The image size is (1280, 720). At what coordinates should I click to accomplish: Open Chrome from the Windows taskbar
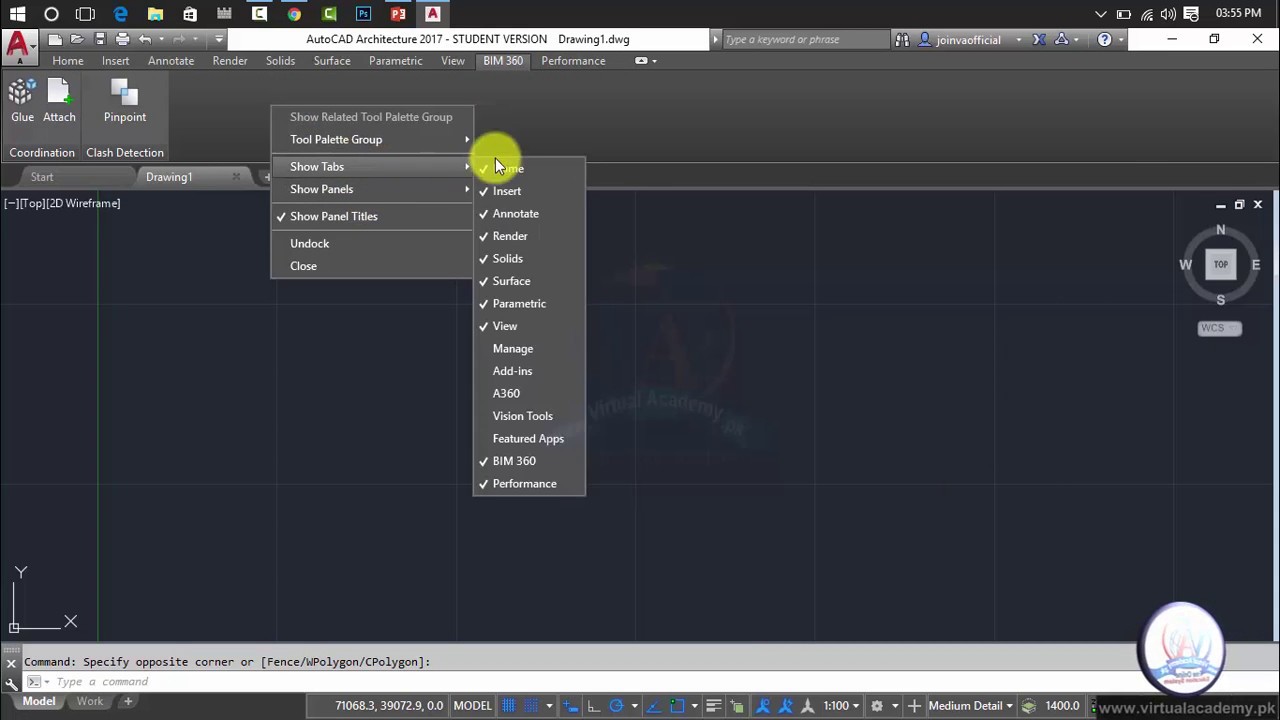[294, 14]
